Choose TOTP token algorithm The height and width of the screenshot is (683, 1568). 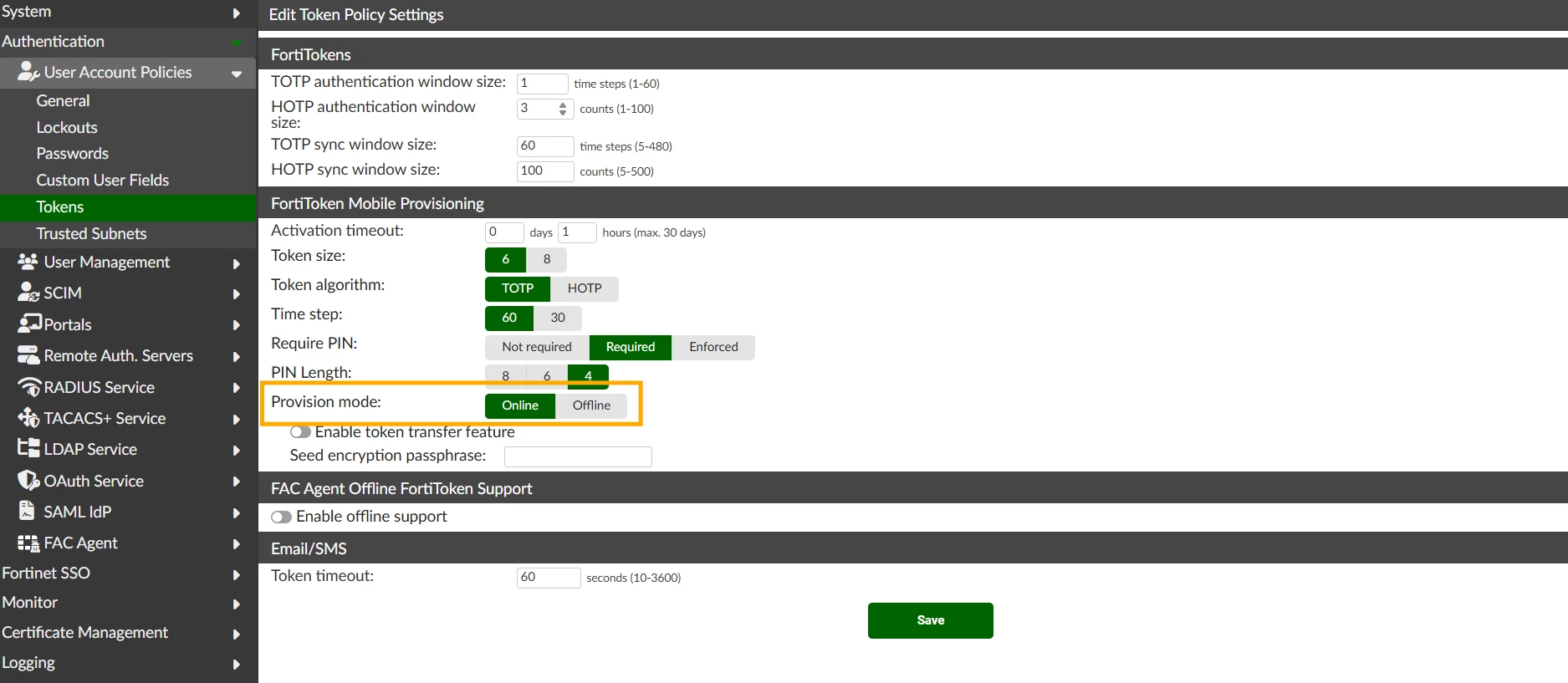(518, 288)
